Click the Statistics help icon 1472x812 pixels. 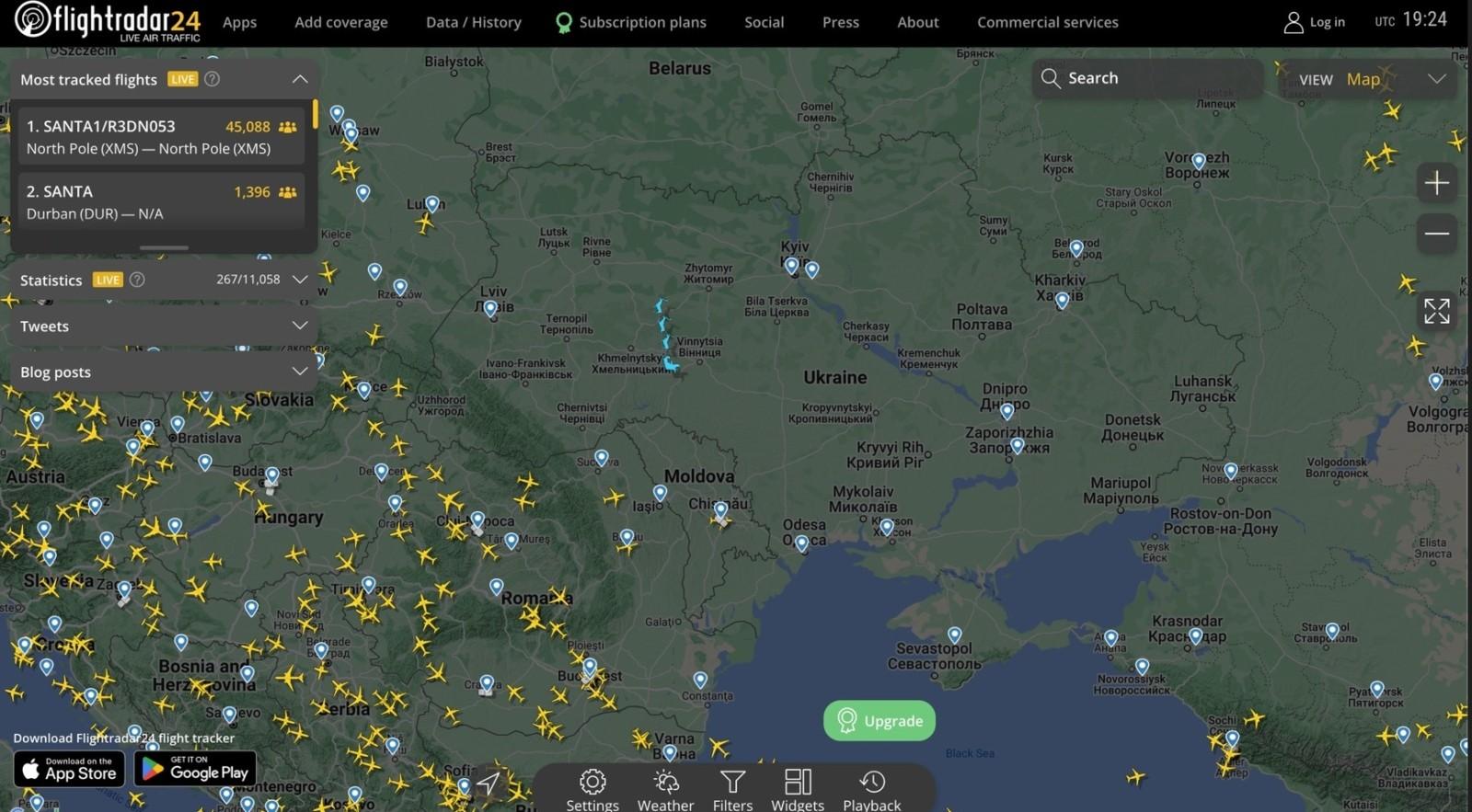pyautogui.click(x=137, y=280)
